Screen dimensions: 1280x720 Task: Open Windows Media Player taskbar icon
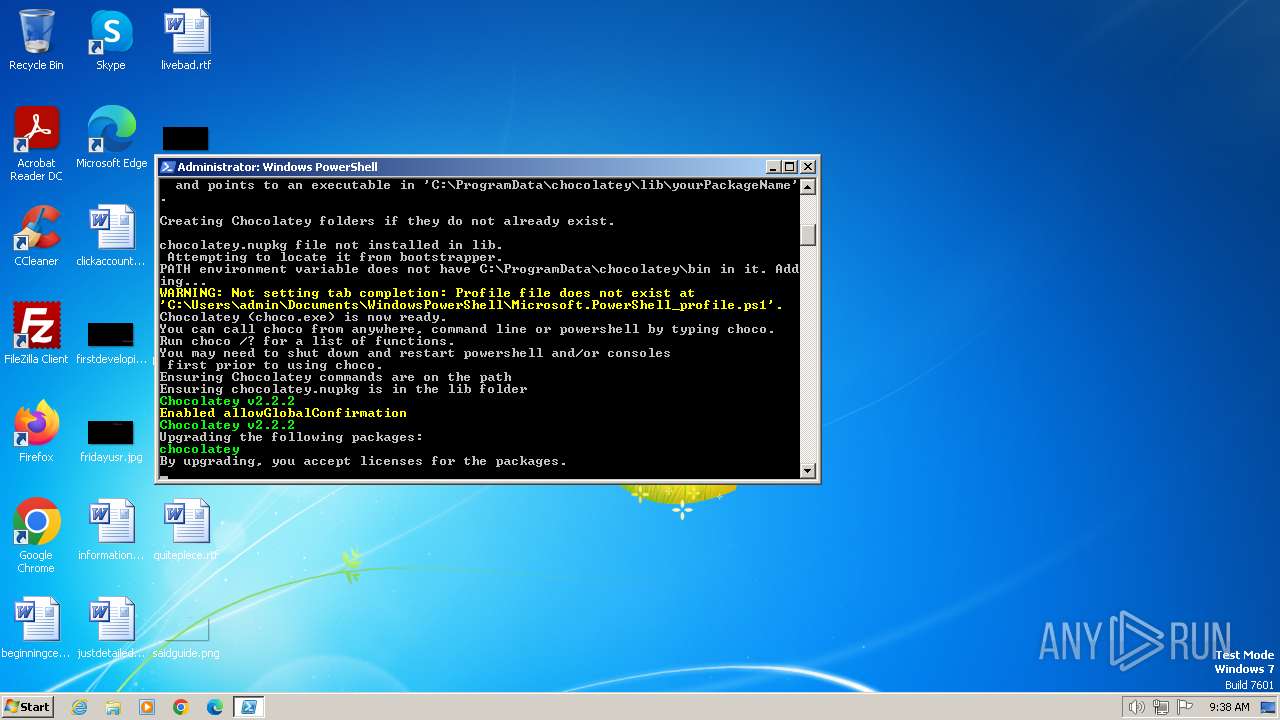coord(147,707)
